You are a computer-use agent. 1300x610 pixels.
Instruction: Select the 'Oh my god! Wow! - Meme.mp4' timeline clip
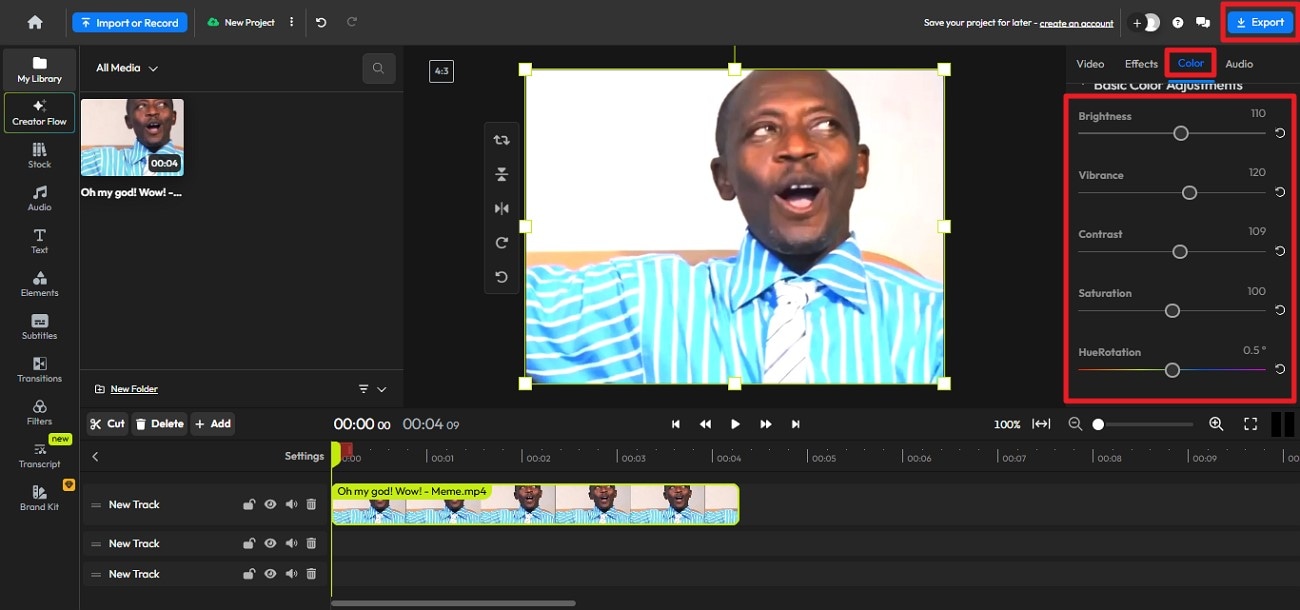coord(535,504)
